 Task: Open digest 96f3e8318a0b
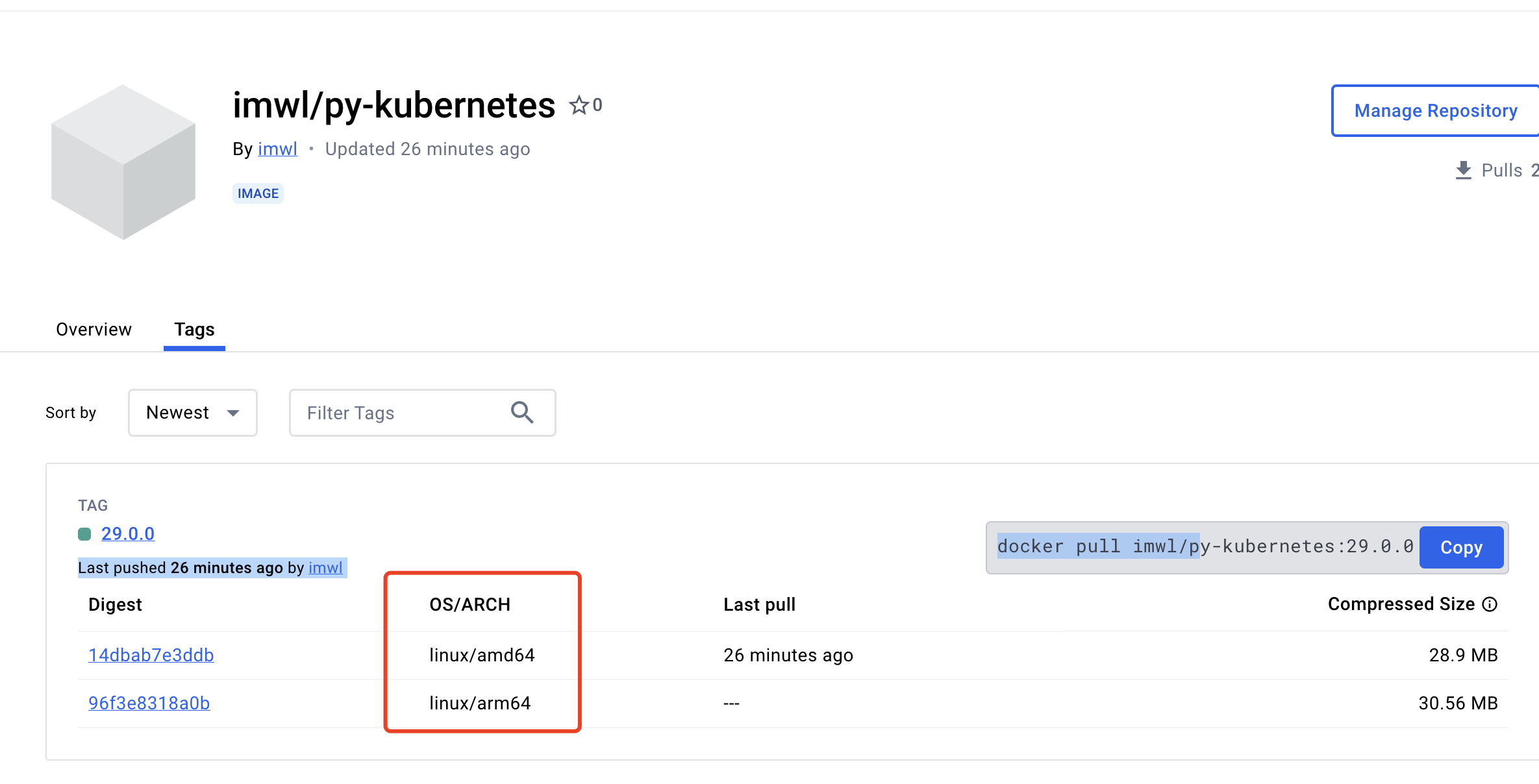click(149, 703)
